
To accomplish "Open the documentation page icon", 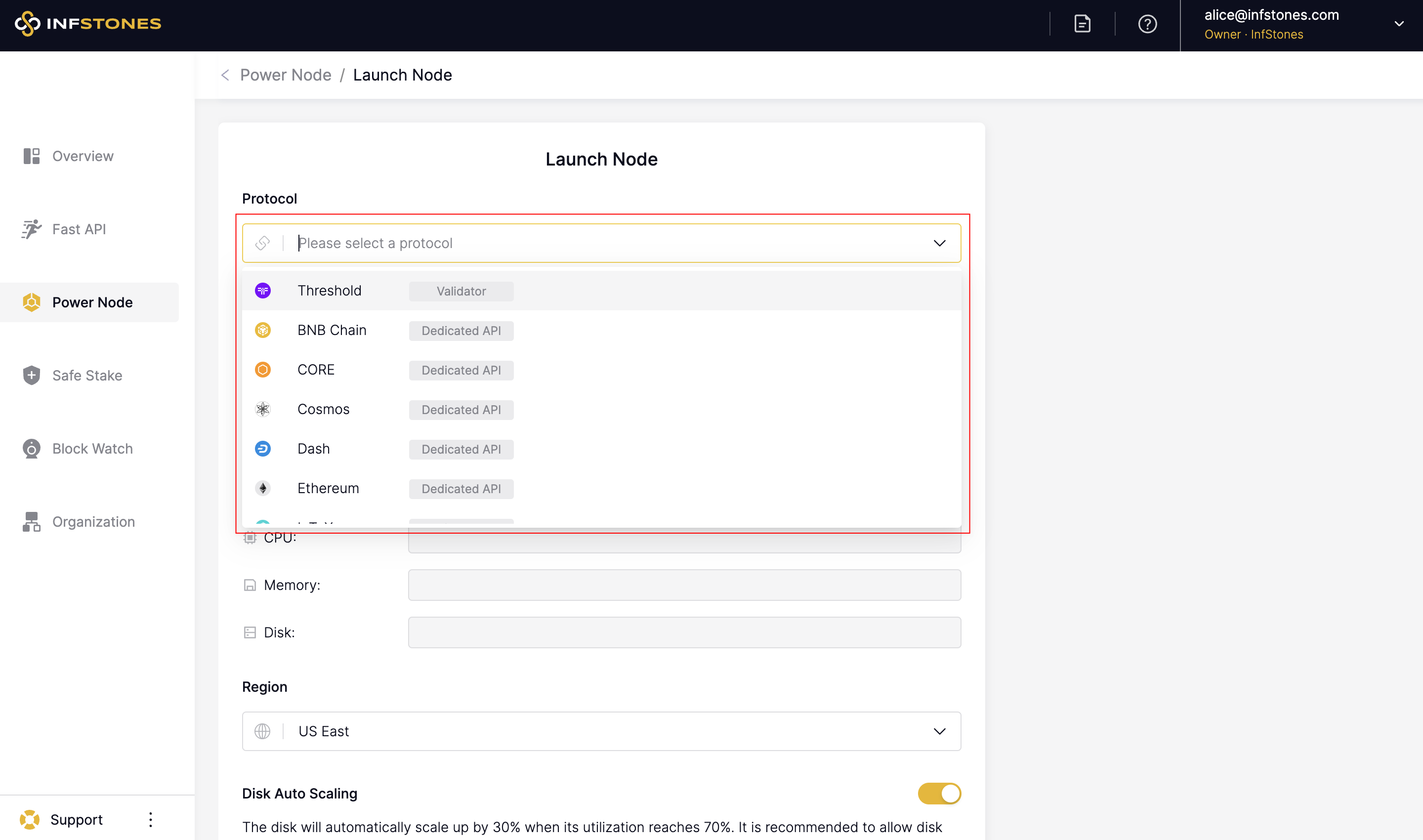I will point(1082,24).
